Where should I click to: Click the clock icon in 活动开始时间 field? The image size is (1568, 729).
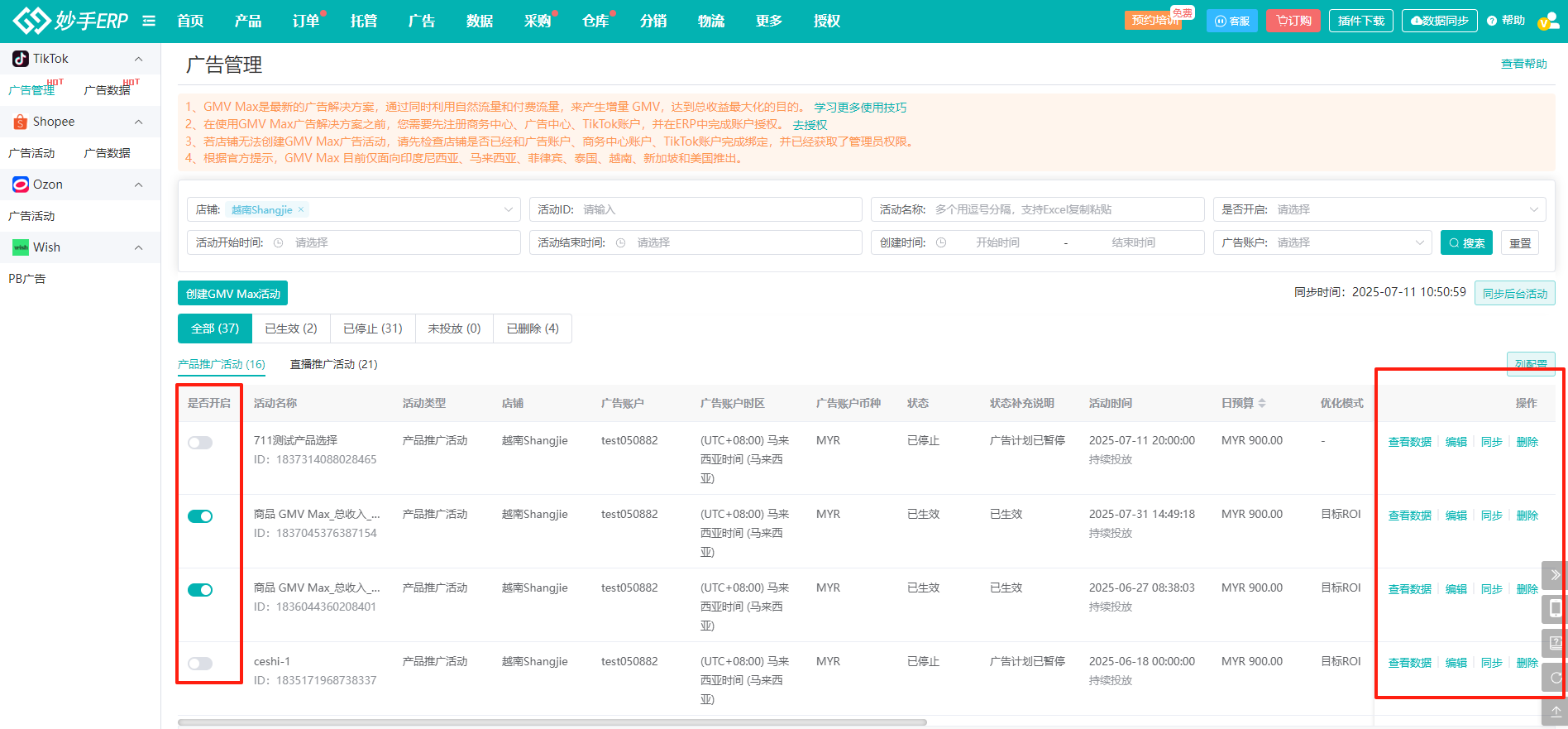[x=279, y=242]
